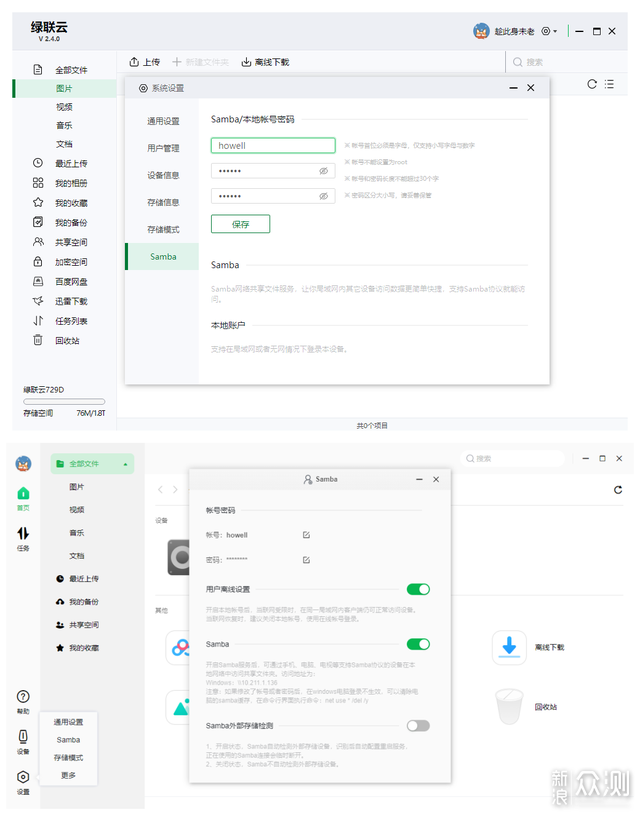Click the 离线下载 toolbar button
640x815 pixels.
pos(265,62)
